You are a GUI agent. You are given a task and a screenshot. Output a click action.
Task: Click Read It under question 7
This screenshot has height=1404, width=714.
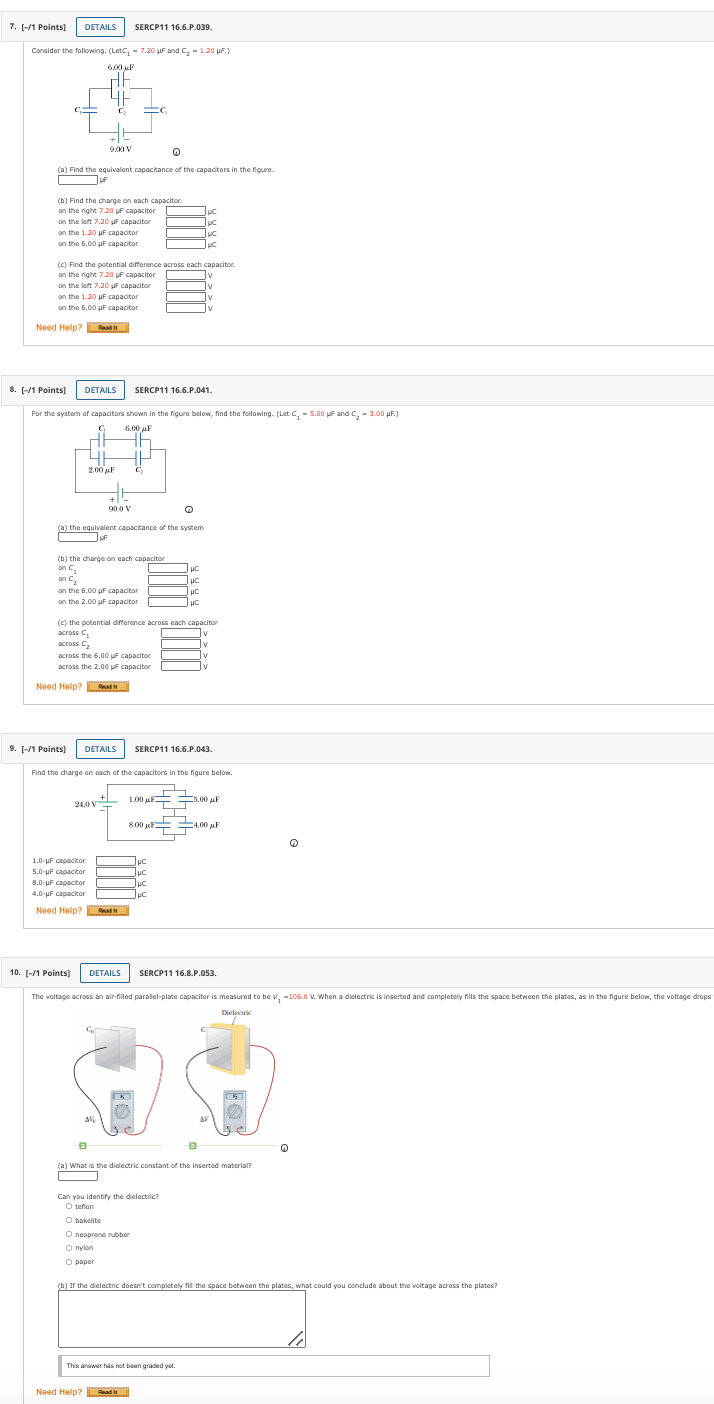coord(108,327)
